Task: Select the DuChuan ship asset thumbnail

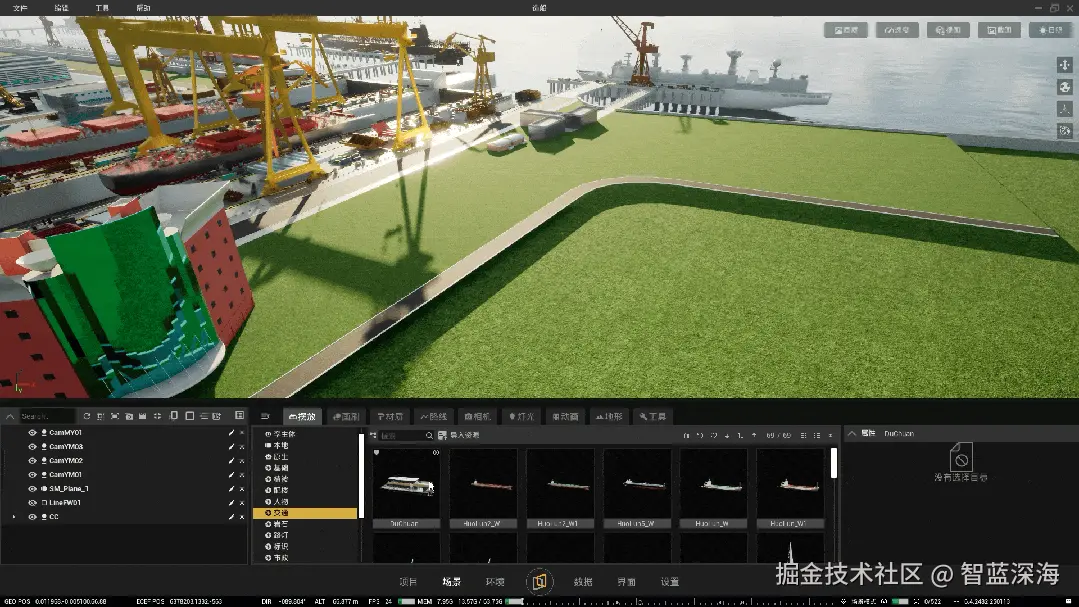Action: click(x=407, y=485)
